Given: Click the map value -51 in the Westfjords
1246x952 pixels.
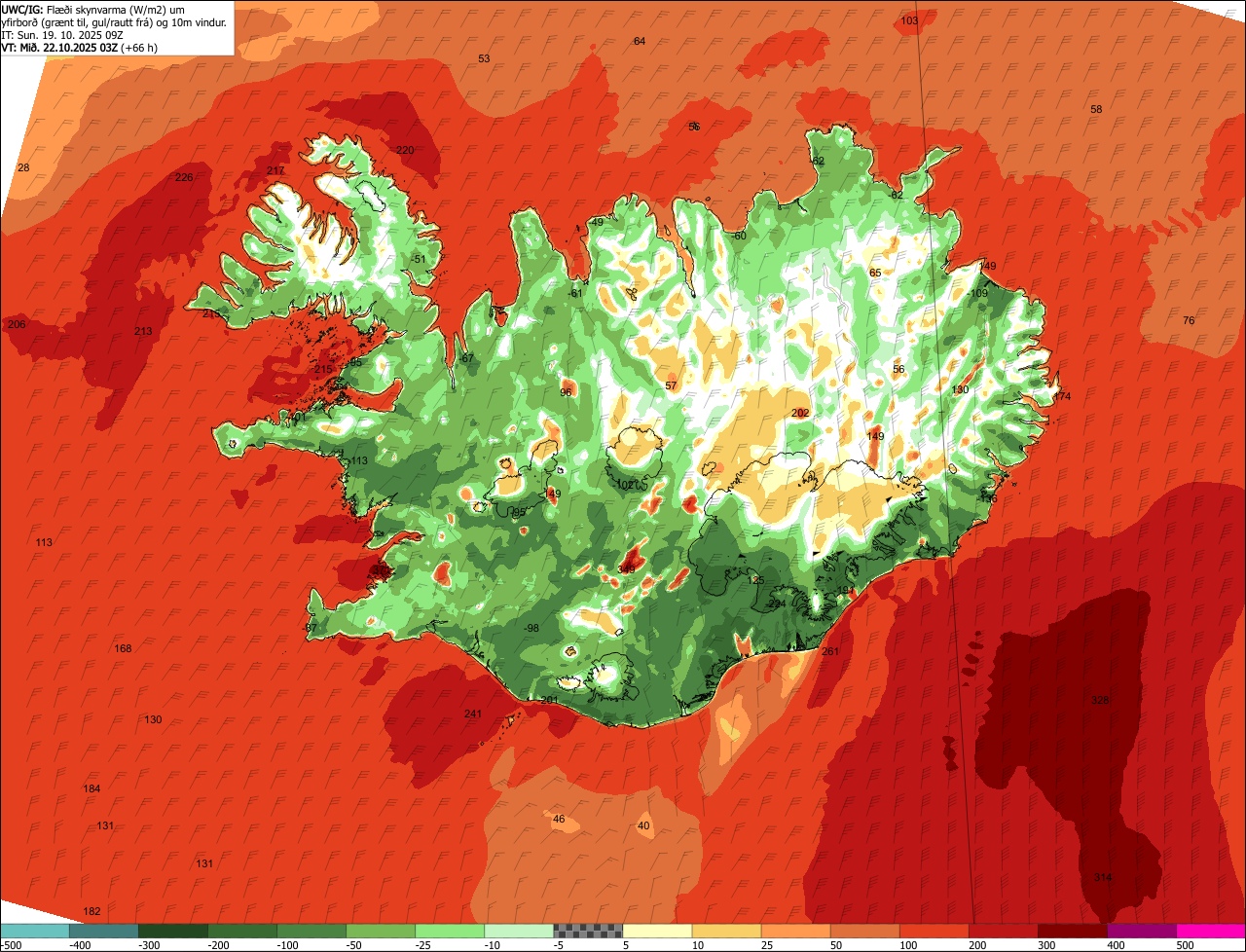Looking at the screenshot, I should point(419,259).
